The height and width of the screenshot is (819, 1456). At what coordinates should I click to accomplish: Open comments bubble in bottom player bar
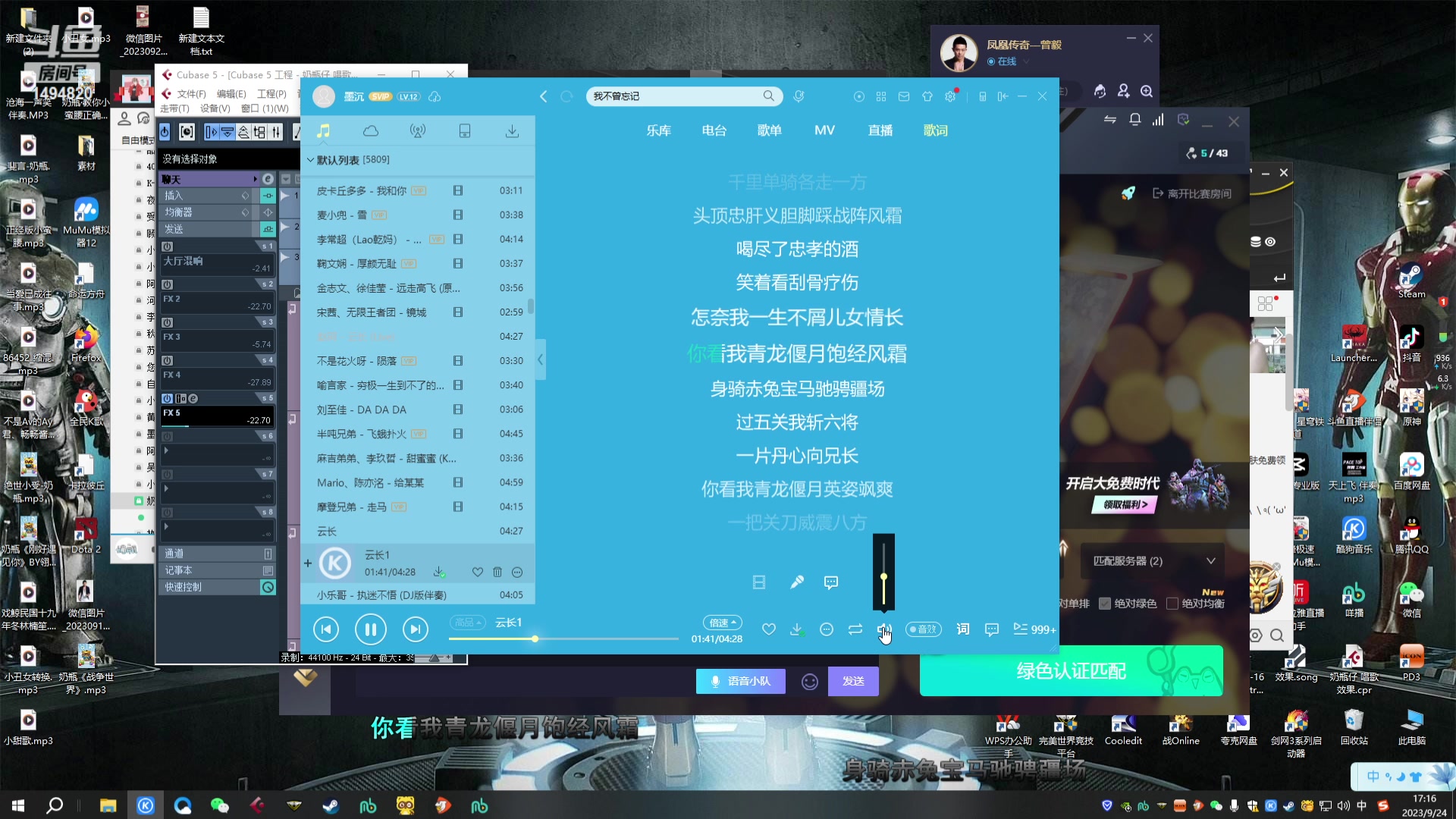tap(992, 629)
